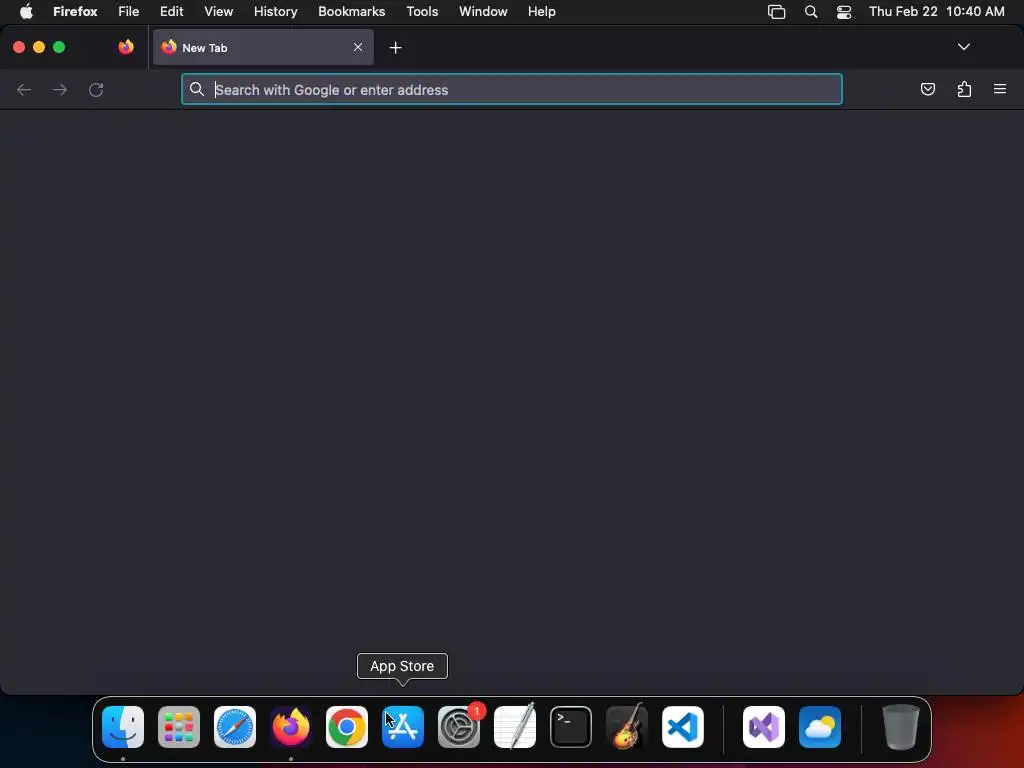
Task: Open the Bookmarks menu
Action: (351, 12)
